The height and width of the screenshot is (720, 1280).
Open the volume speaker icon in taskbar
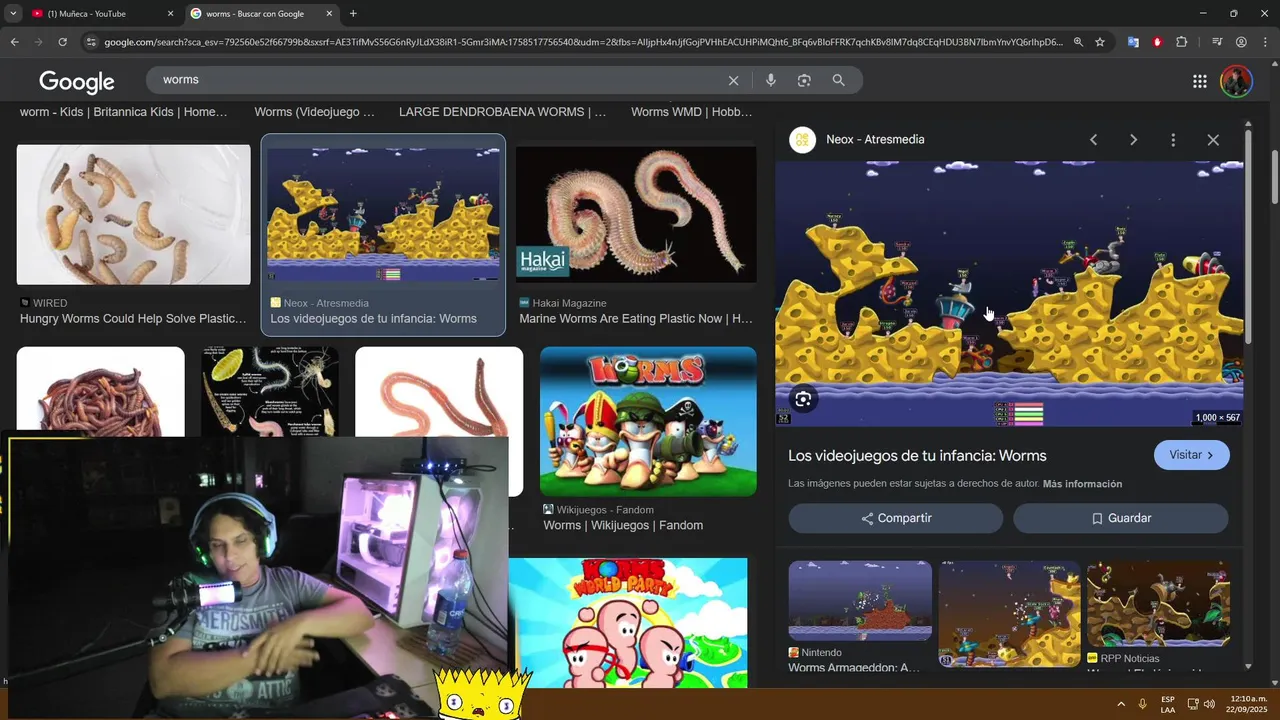[1209, 704]
